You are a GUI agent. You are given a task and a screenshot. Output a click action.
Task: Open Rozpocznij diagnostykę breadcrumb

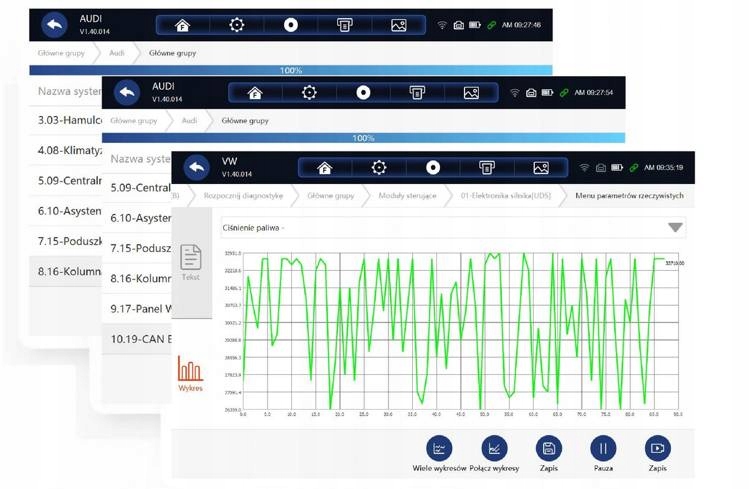coord(243,196)
